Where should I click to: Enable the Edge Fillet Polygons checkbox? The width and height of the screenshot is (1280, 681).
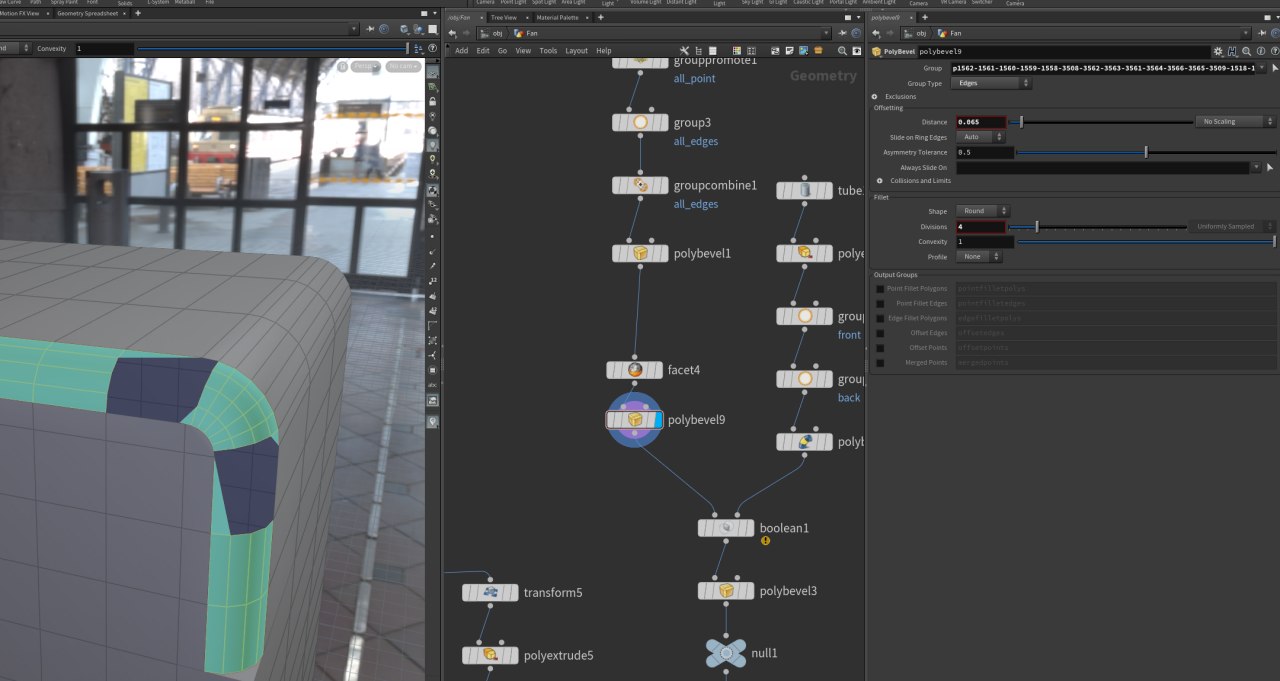[x=880, y=318]
